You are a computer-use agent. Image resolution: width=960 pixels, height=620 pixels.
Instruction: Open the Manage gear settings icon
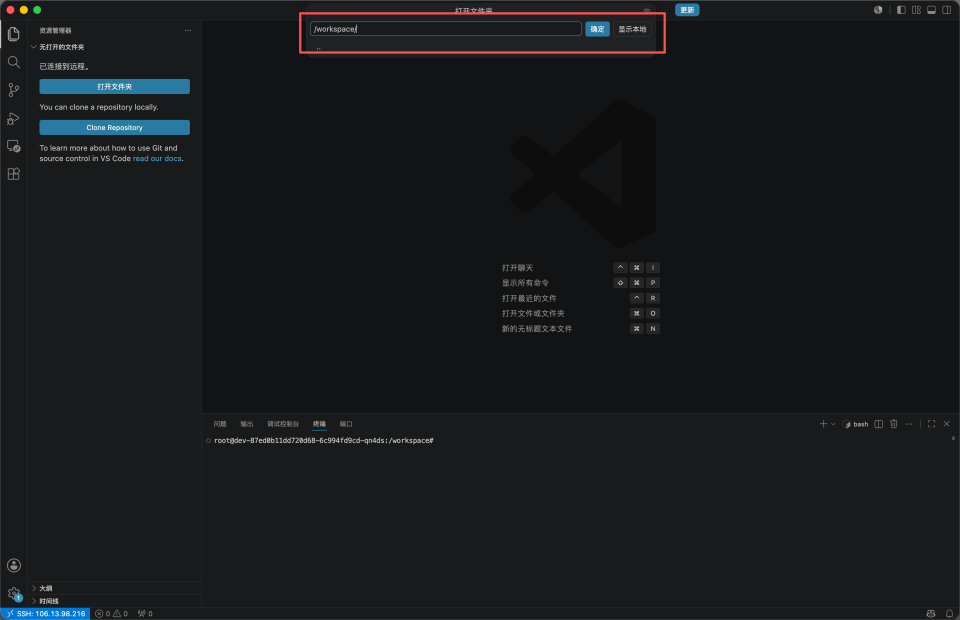tap(13, 593)
